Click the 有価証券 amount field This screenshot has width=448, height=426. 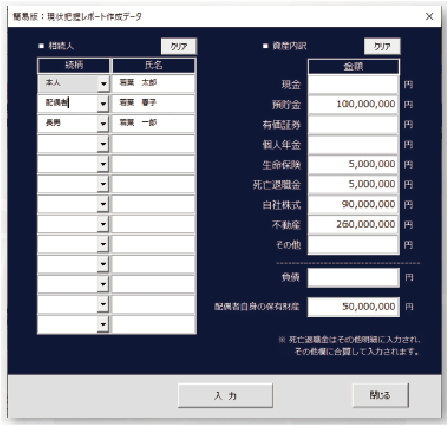point(353,124)
